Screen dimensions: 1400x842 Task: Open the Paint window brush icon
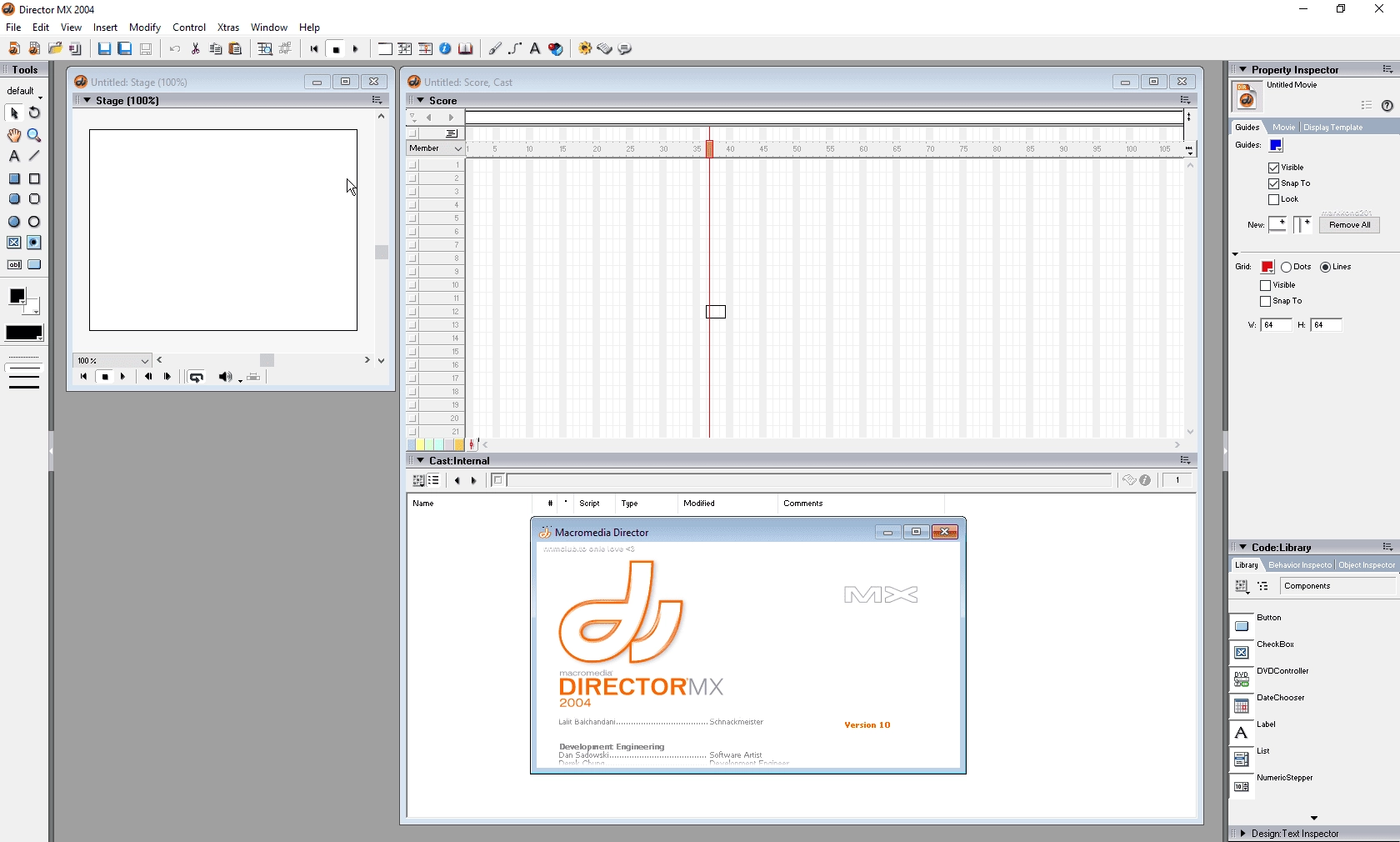click(495, 49)
